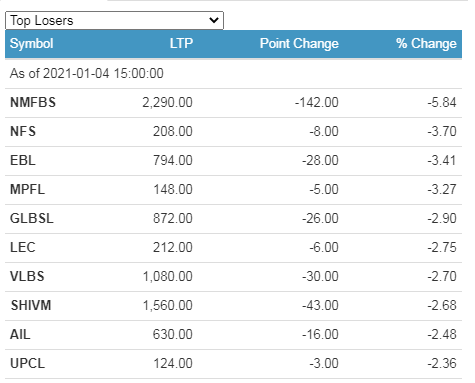
Task: Select the As of 2021-01-04 timestamp row
Action: (233, 74)
